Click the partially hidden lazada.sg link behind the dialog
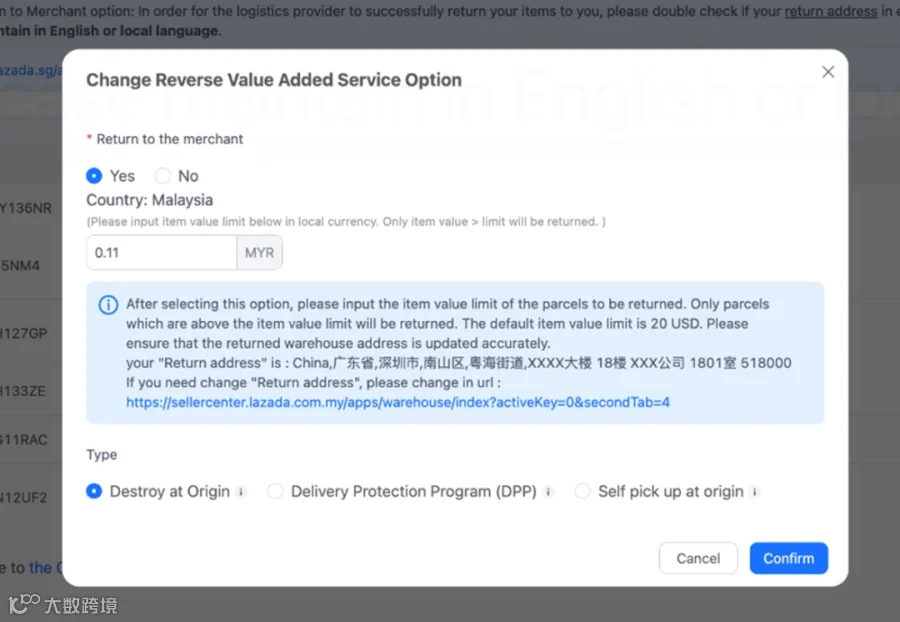Viewport: 900px width, 622px height. [30, 70]
